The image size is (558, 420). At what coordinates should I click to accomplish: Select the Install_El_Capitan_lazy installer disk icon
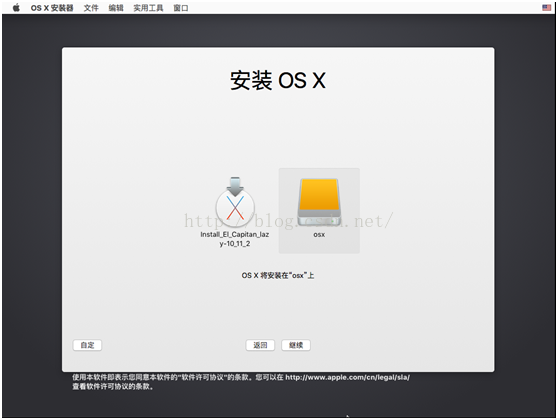[235, 202]
